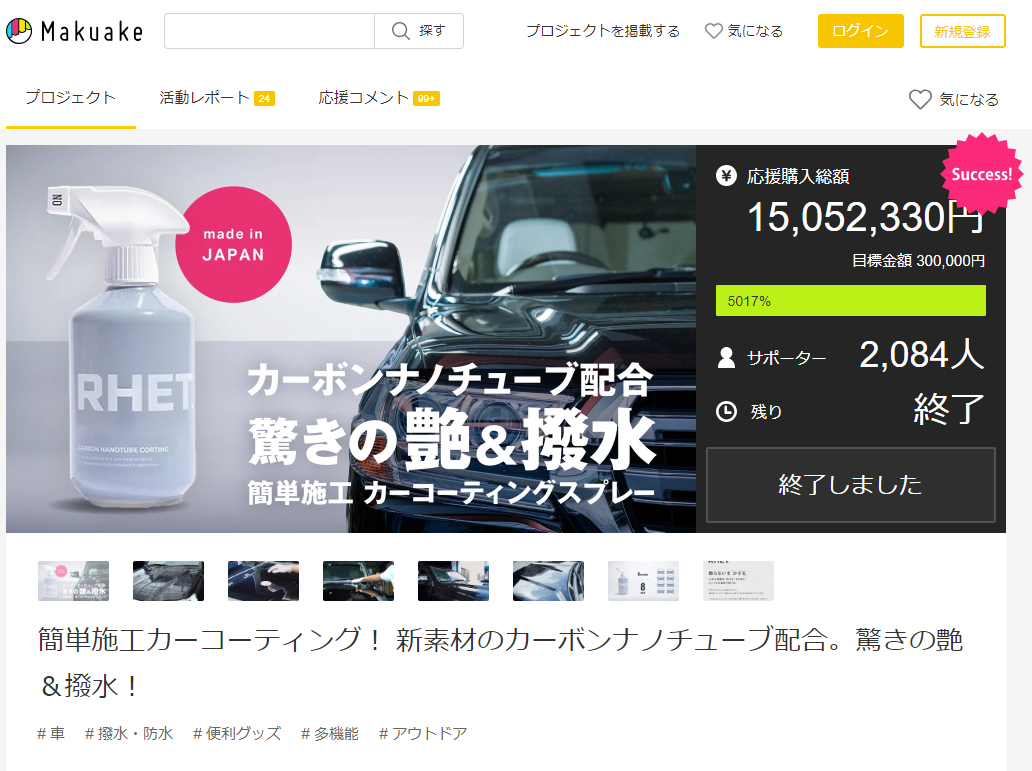
Task: Click the yen icon beside 応援購入総額
Action: point(726,176)
